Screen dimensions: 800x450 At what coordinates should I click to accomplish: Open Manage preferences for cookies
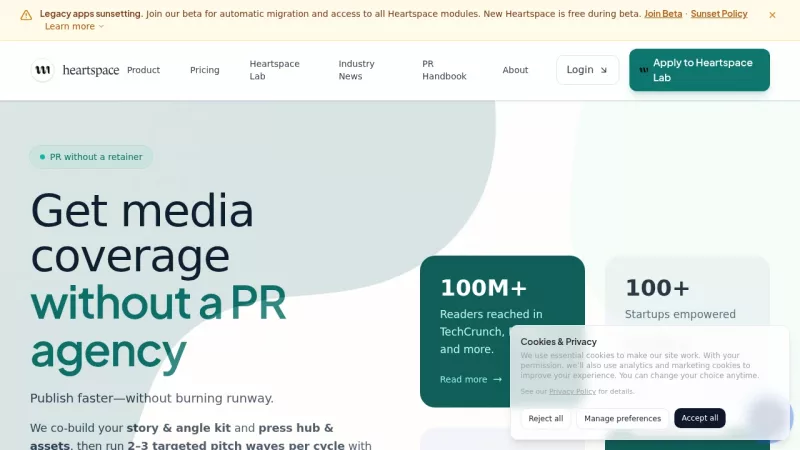coord(622,418)
